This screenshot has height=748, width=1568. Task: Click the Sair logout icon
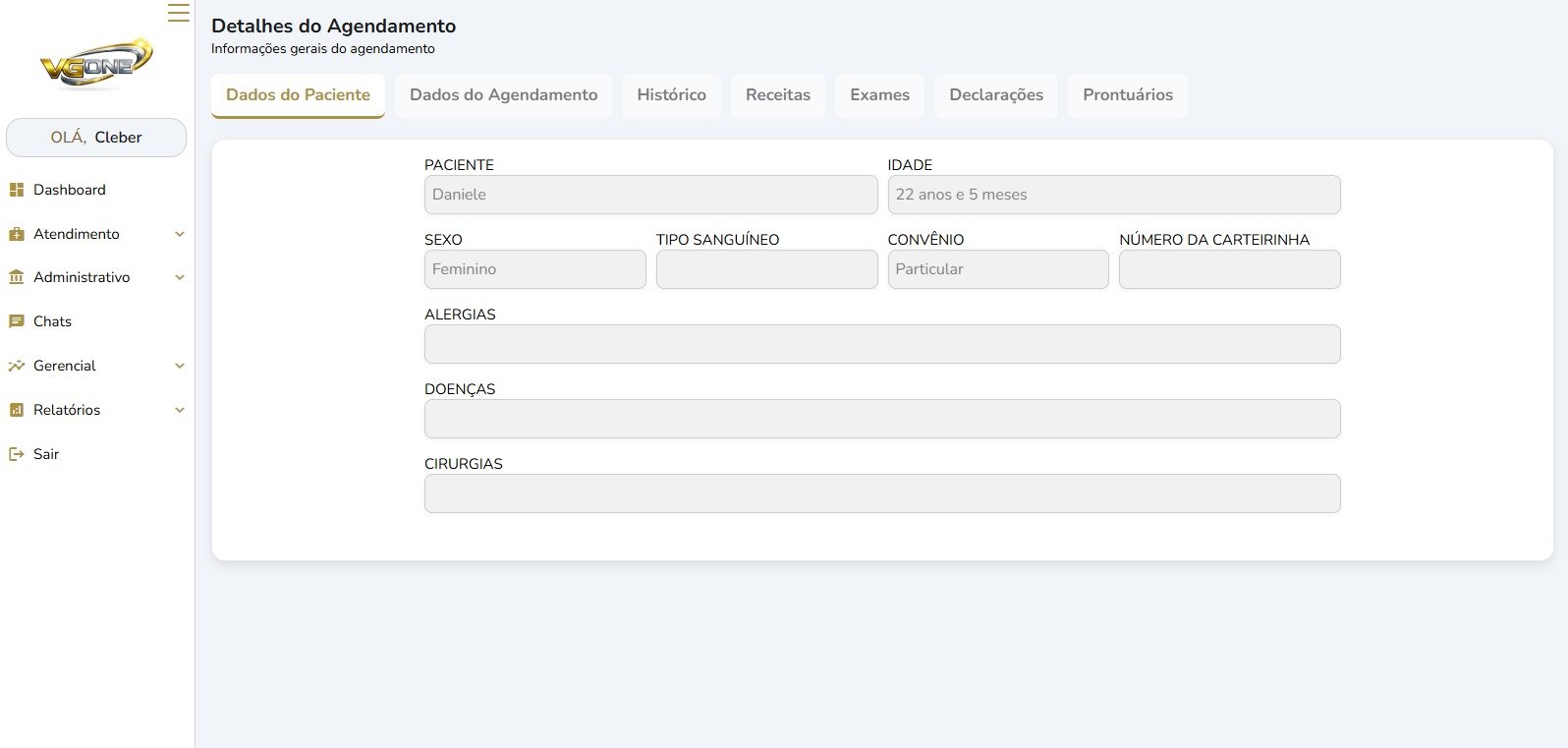[x=16, y=454]
